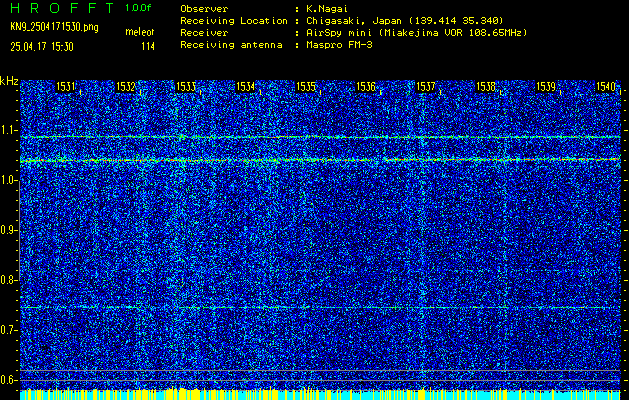This screenshot has width=629, height=400.
Task: Click the kHz axis unit label
Action: coord(9,81)
